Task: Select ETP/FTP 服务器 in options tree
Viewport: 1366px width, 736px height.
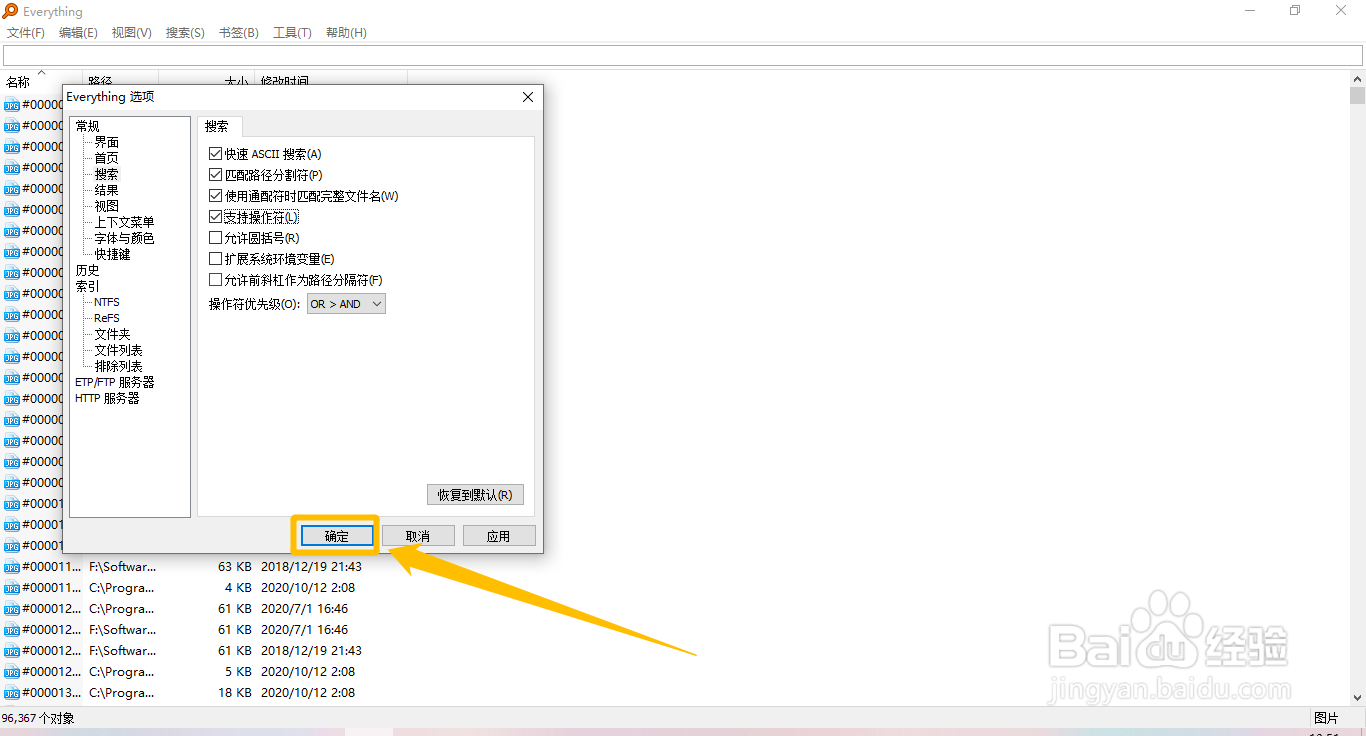Action: click(x=115, y=382)
